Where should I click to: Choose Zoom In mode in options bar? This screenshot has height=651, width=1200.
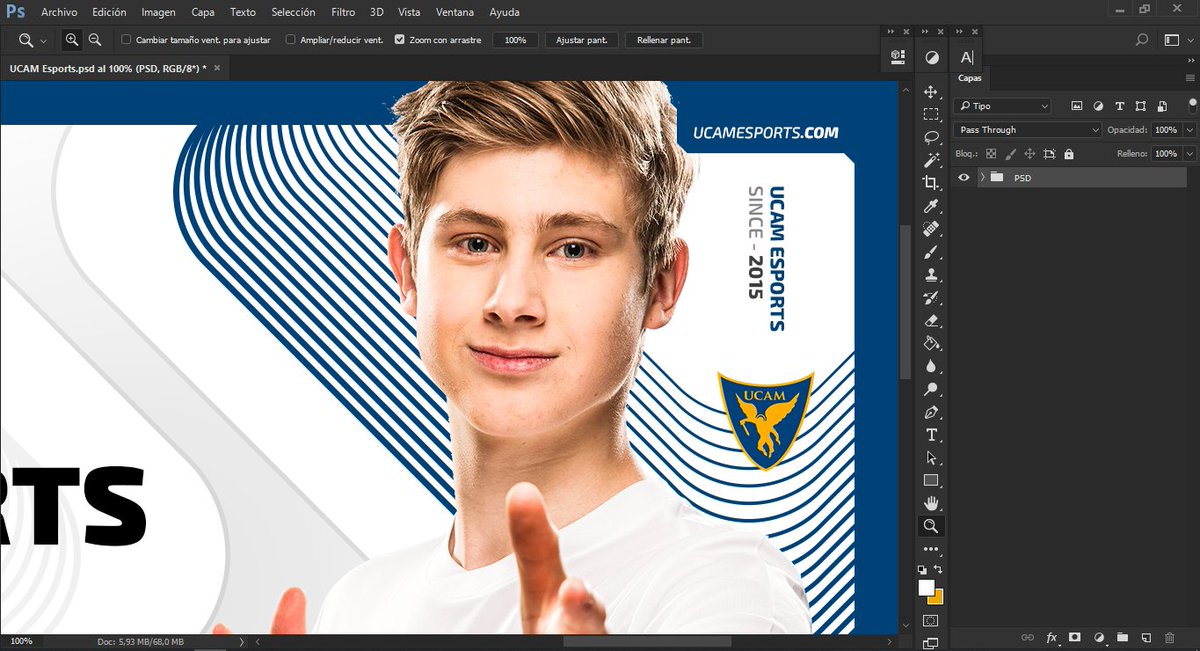click(x=72, y=40)
